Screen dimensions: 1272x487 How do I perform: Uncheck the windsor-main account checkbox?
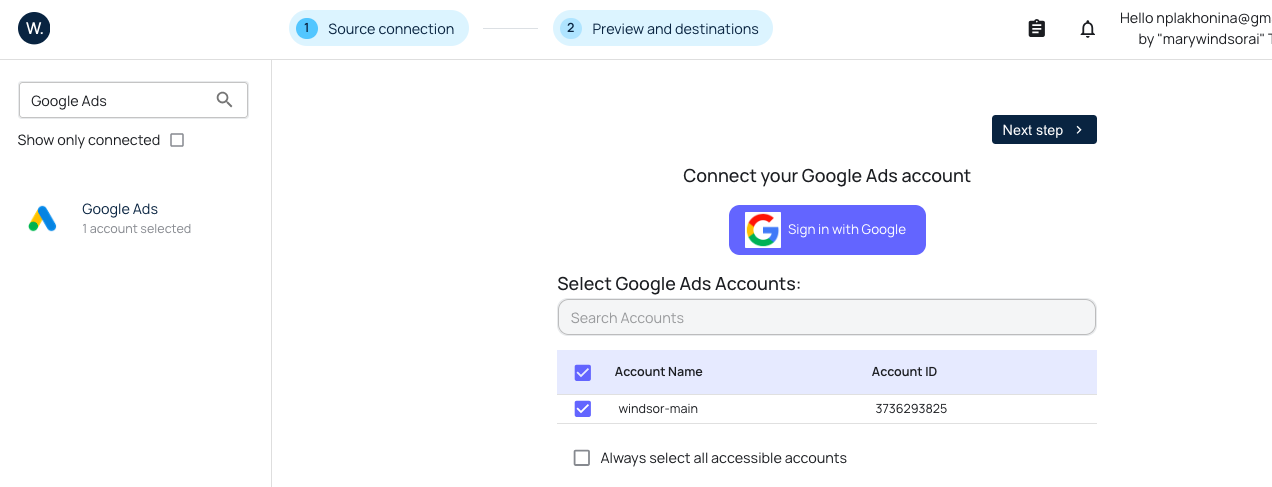pyautogui.click(x=583, y=409)
